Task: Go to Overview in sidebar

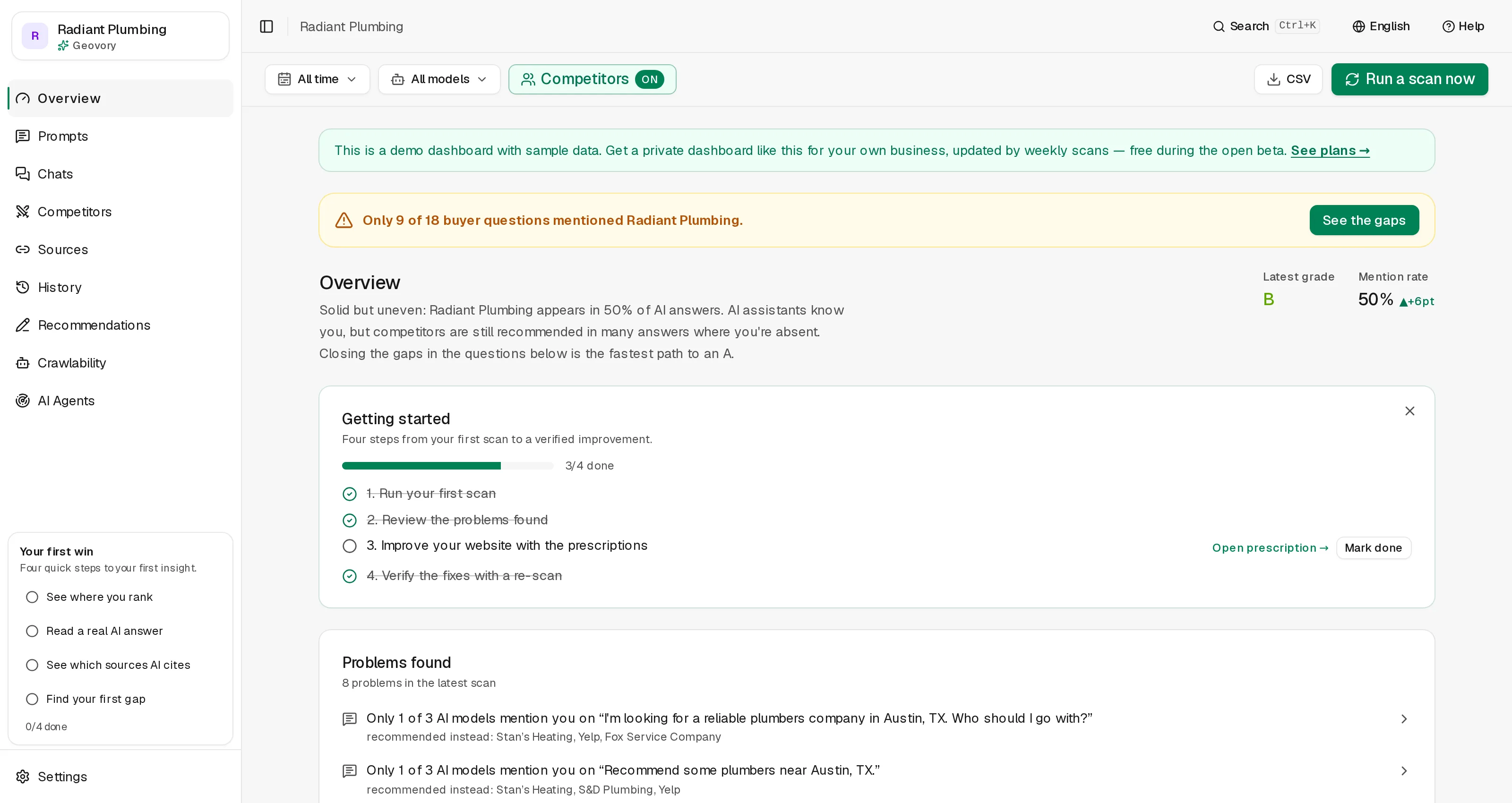Action: 120,99
